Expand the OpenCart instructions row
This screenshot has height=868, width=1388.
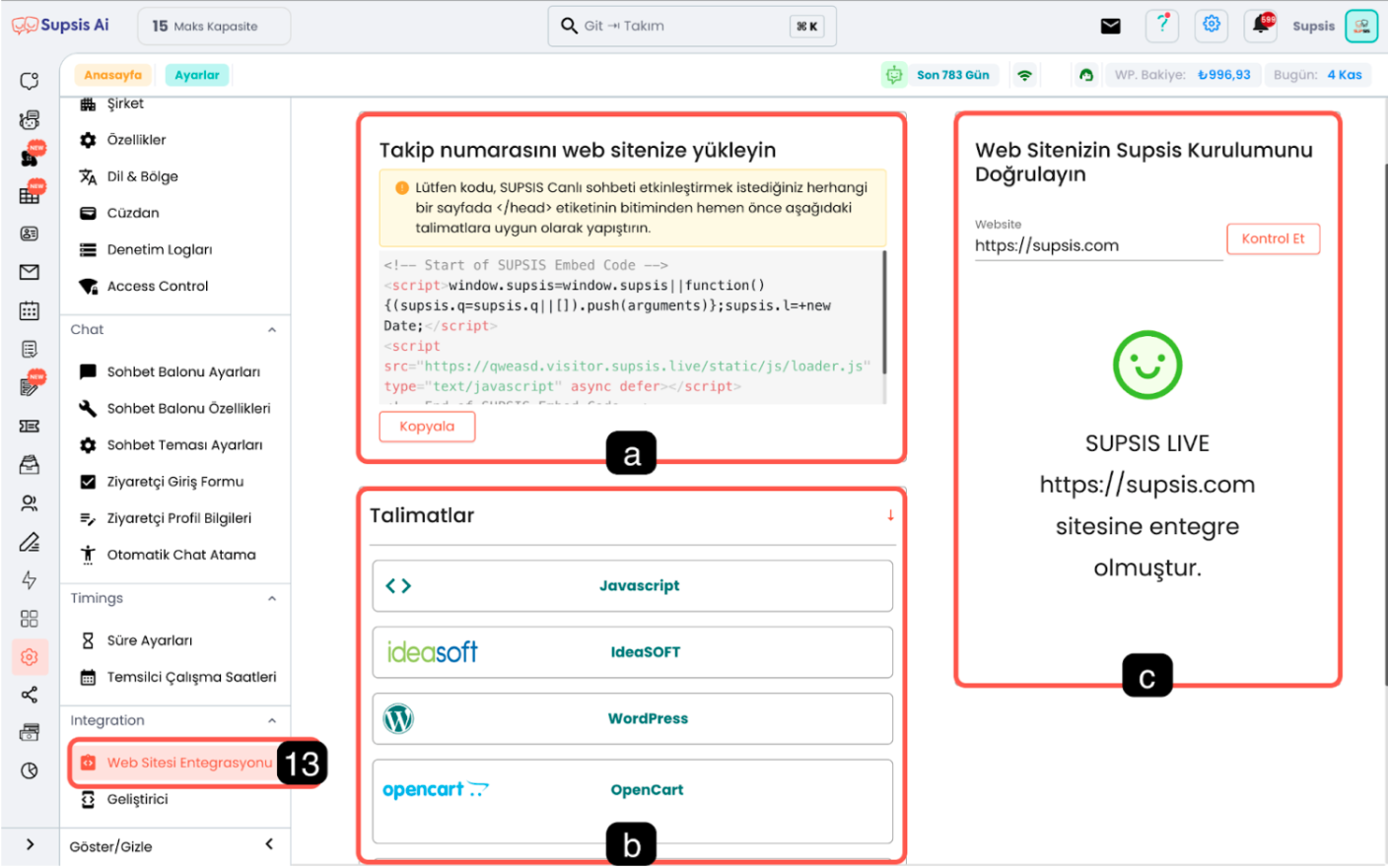[x=632, y=801]
